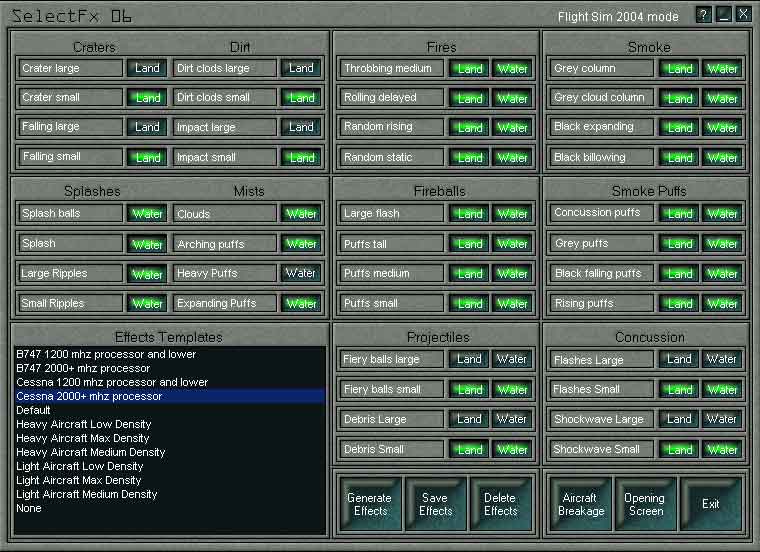The width and height of the screenshot is (760, 552).
Task: Click the Falling small label field
Action: 70,157
